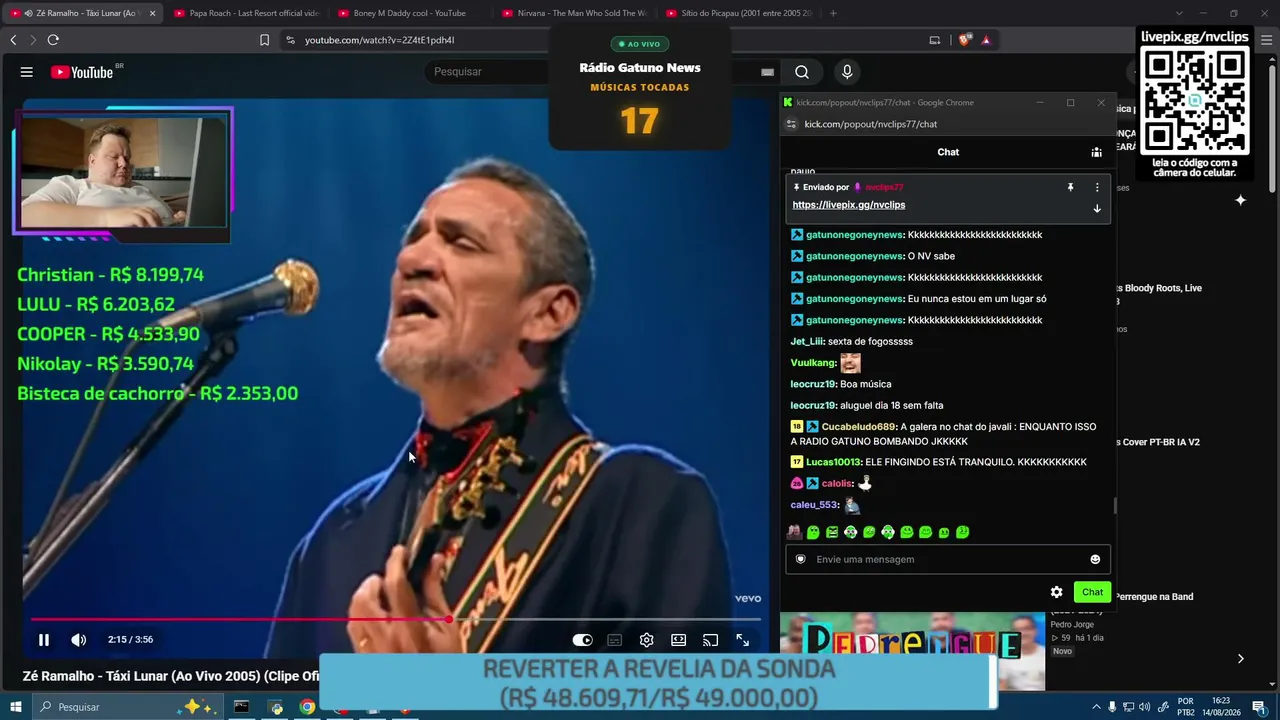Run search with magnifier button
This screenshot has height=720, width=1280.
click(802, 72)
